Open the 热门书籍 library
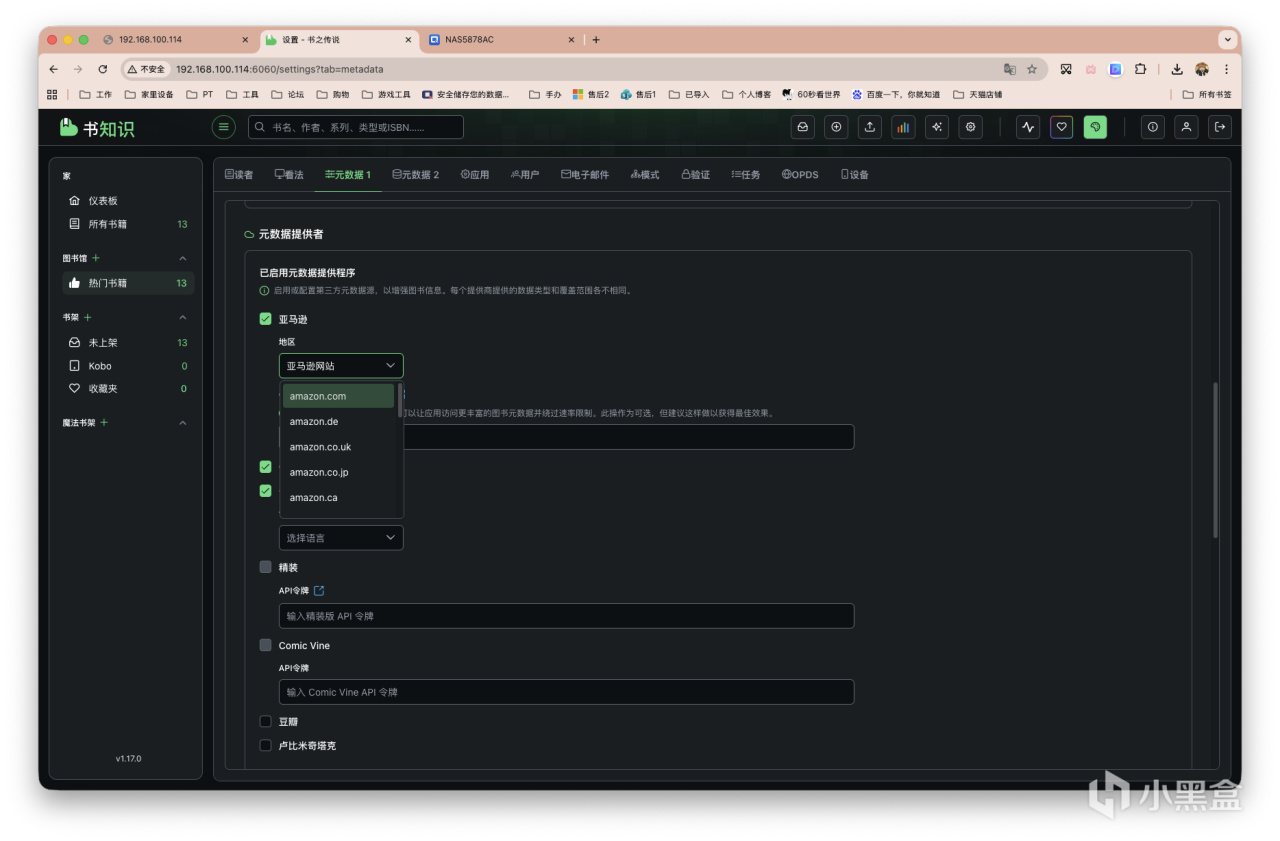1280x841 pixels. 128,283
